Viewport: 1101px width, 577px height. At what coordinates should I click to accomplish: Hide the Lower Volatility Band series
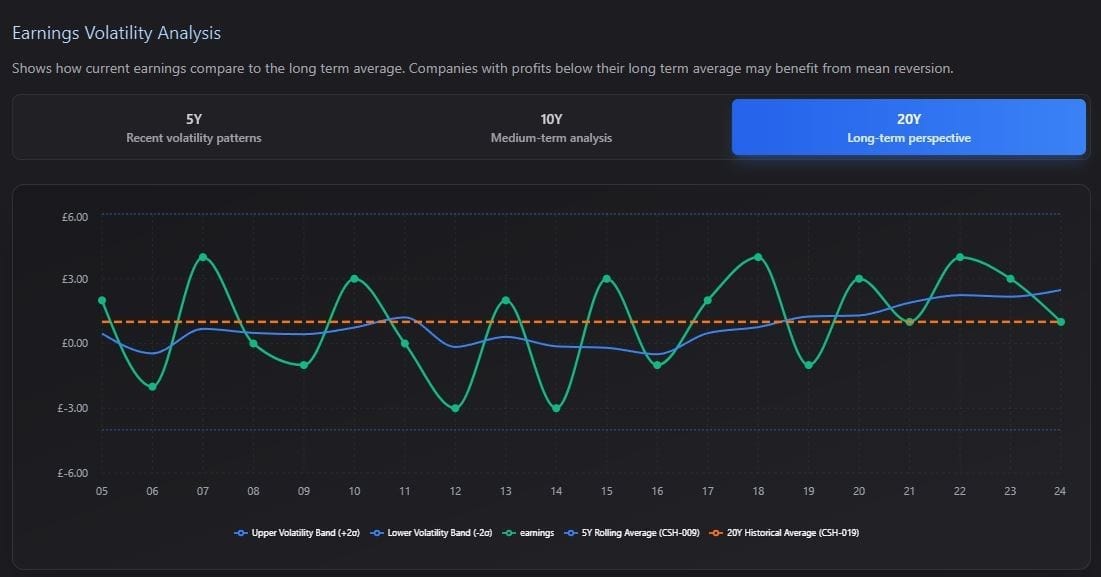tap(431, 533)
